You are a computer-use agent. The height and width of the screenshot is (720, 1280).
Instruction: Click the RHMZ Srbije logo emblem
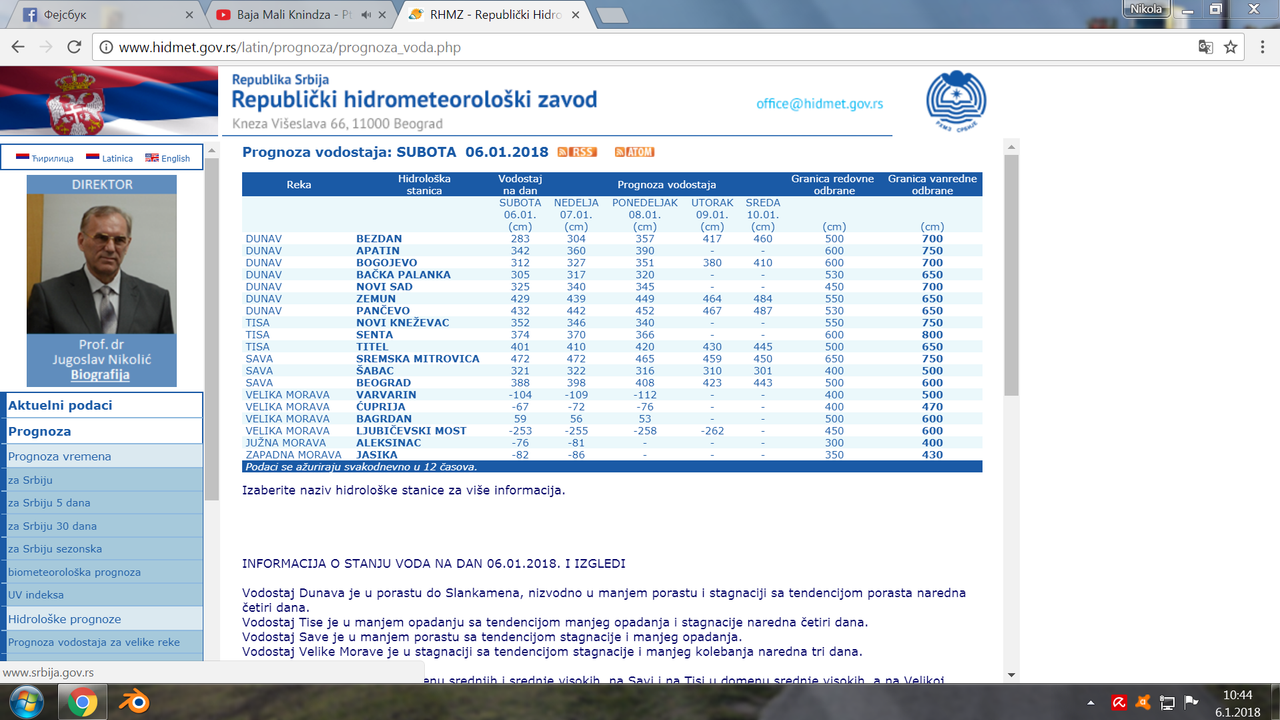956,100
